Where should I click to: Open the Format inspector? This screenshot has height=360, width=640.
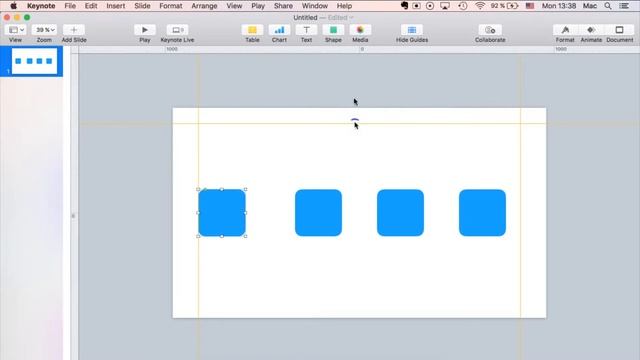[x=565, y=30]
